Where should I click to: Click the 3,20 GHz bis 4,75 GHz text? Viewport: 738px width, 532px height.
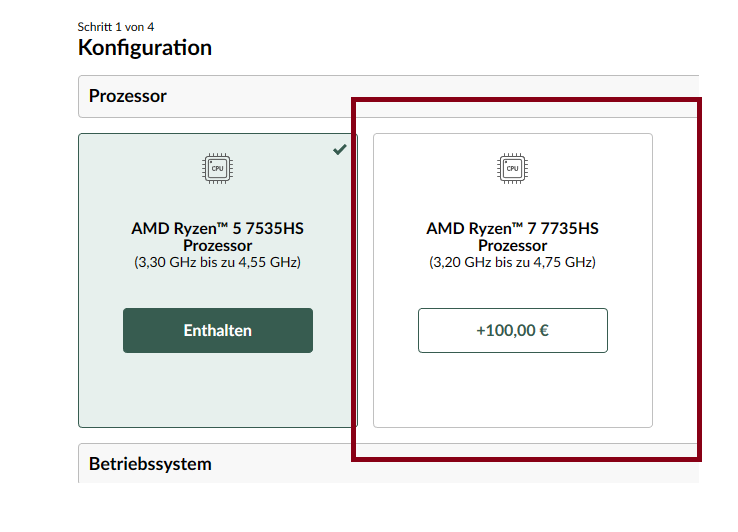(x=512, y=263)
